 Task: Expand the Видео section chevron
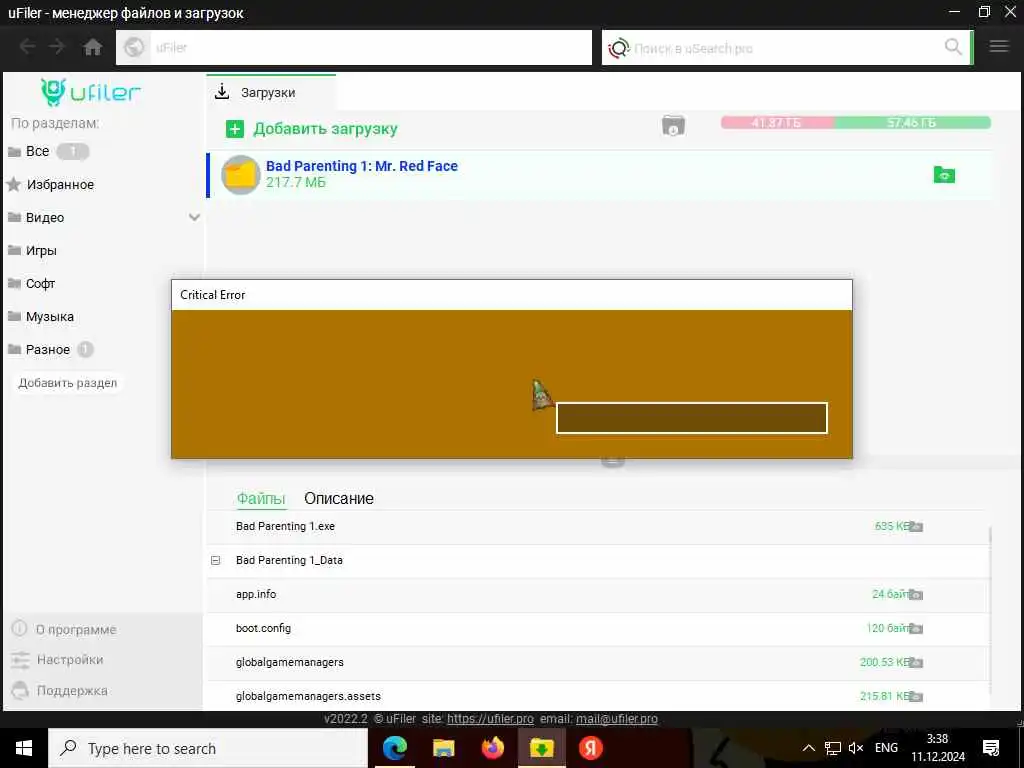tap(194, 217)
